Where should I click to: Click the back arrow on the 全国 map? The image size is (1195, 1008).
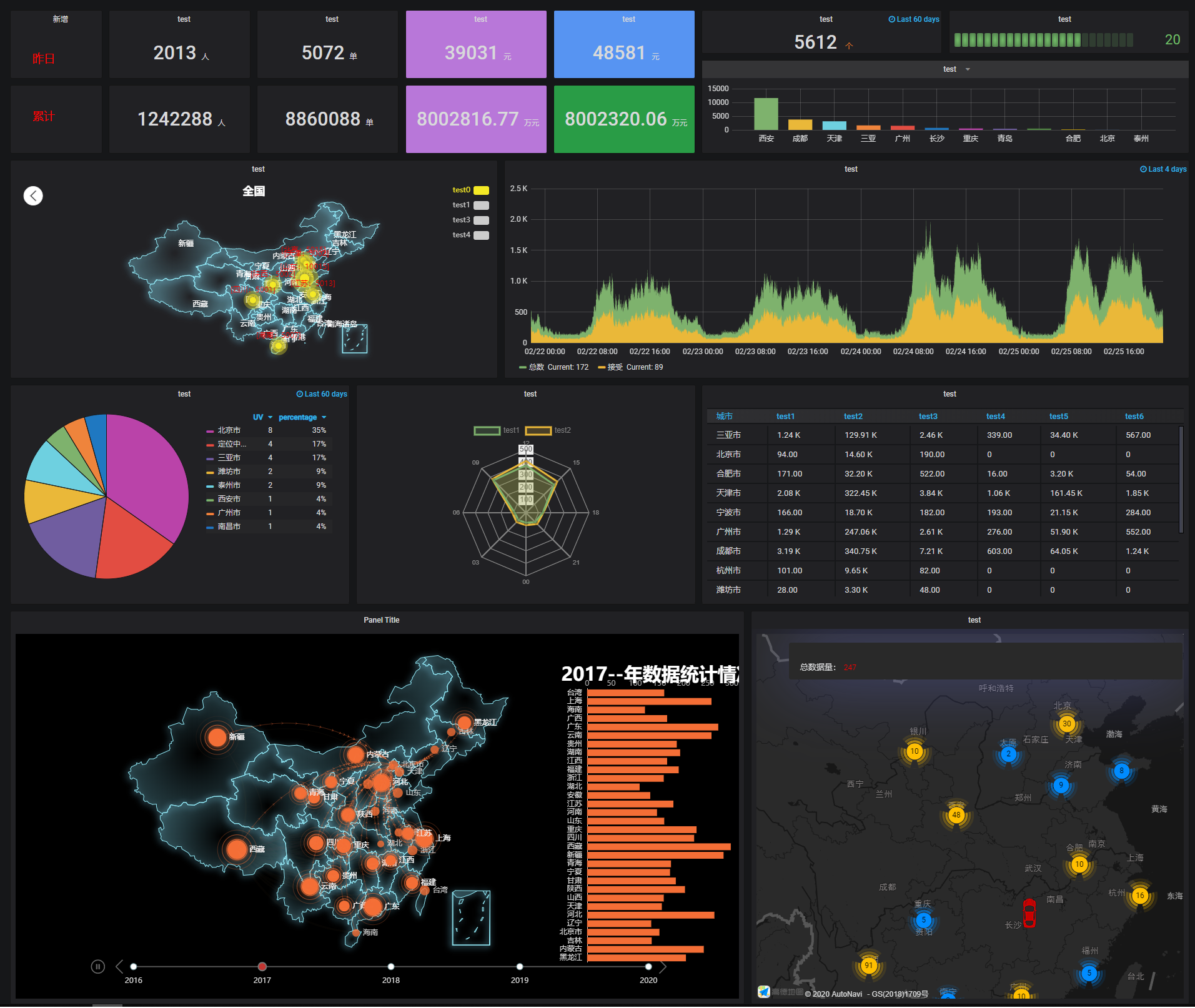coord(33,195)
